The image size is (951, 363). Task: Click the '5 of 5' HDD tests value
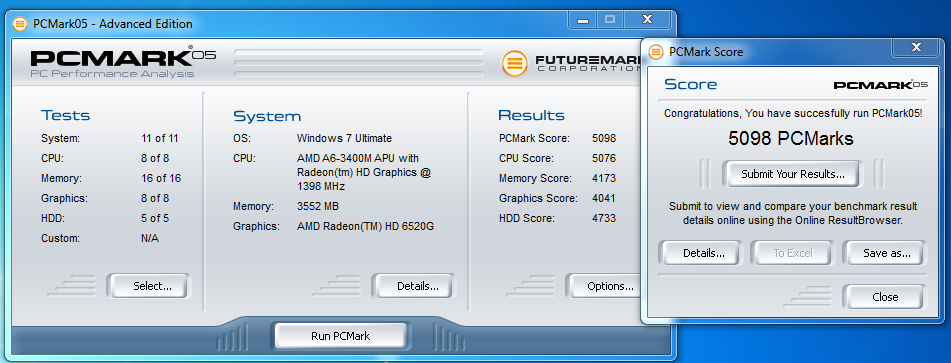pyautogui.click(x=155, y=218)
